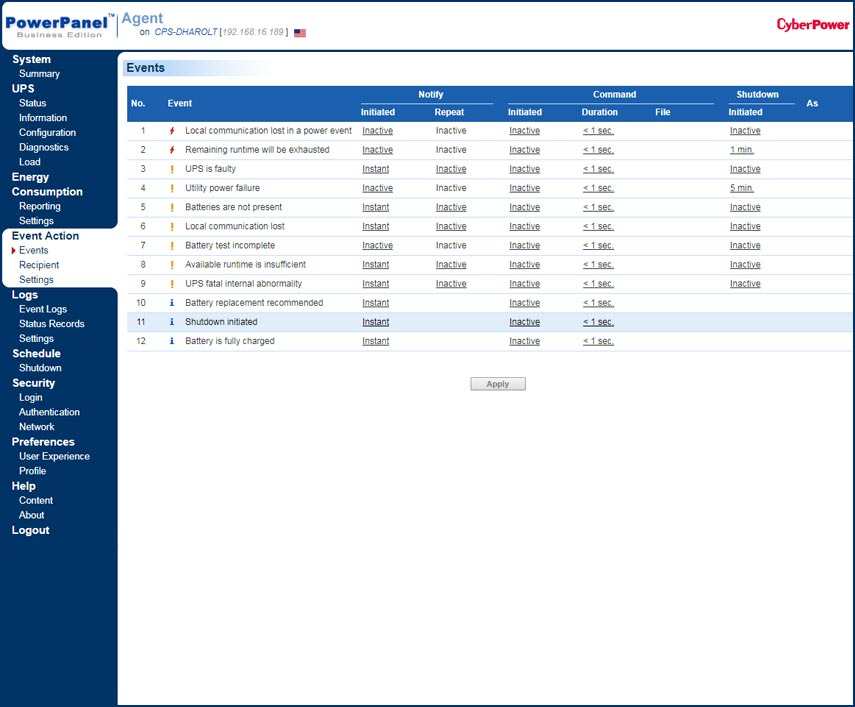Viewport: 855px width, 707px height.
Task: Select the 'UPS fatal internal abnormality' event name
Action: click(x=243, y=283)
